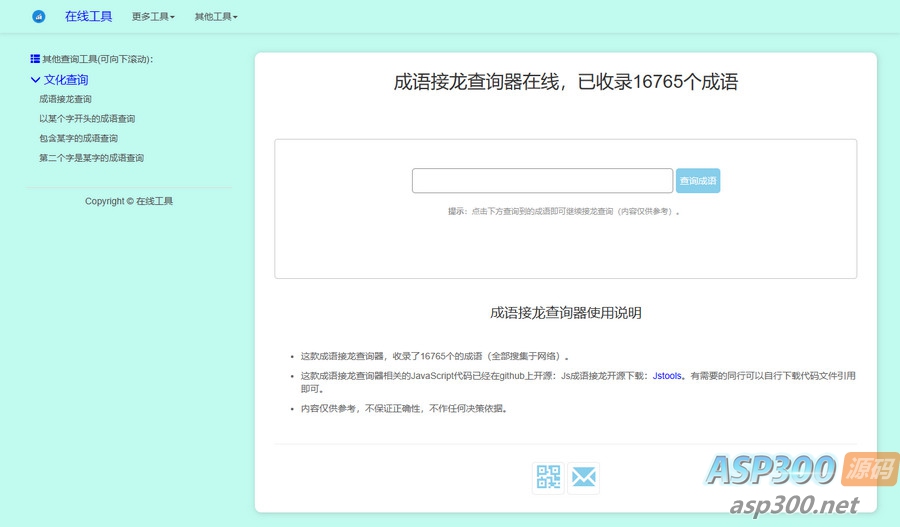Go to 以某个字开头的成语查询

coord(87,119)
